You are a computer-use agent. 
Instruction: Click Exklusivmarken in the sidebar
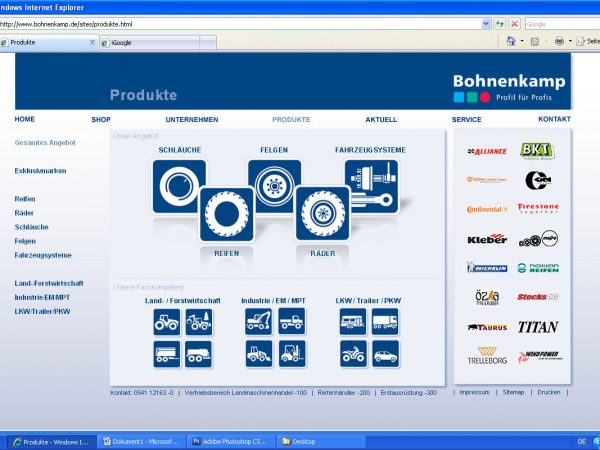click(x=41, y=171)
